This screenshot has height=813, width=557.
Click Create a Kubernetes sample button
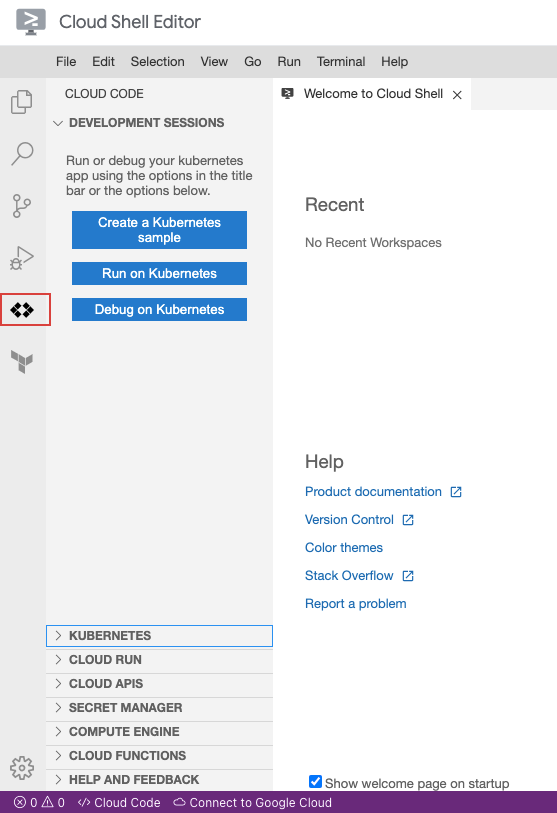point(159,230)
